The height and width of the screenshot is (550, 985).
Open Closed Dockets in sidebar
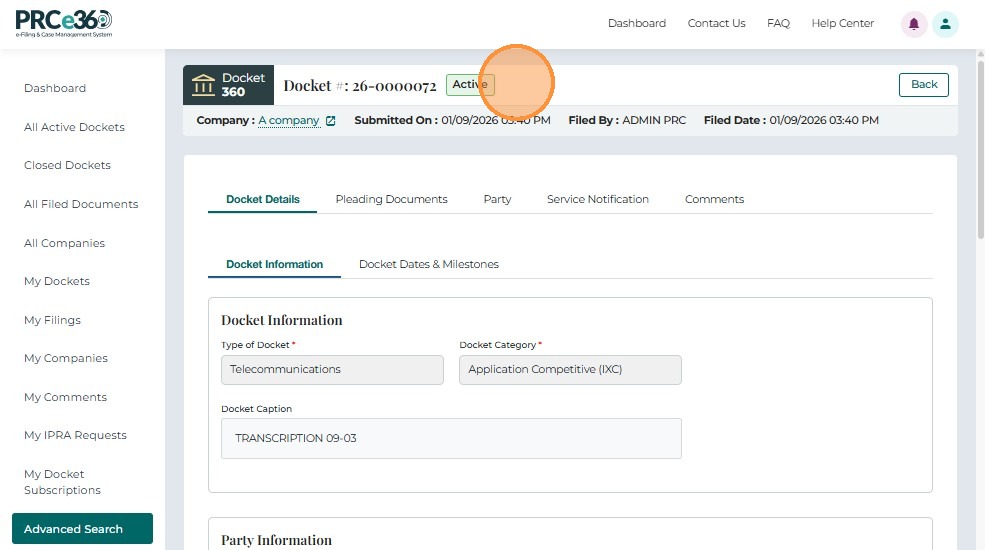tap(67, 165)
